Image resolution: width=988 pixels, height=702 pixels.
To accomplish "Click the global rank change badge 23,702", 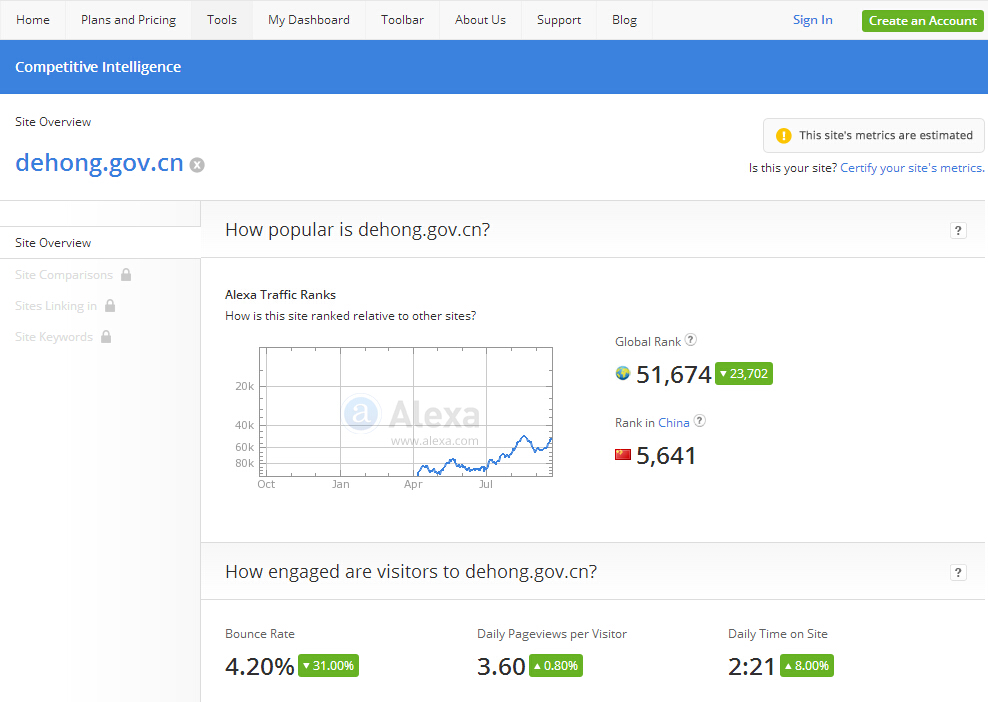I will coord(744,374).
